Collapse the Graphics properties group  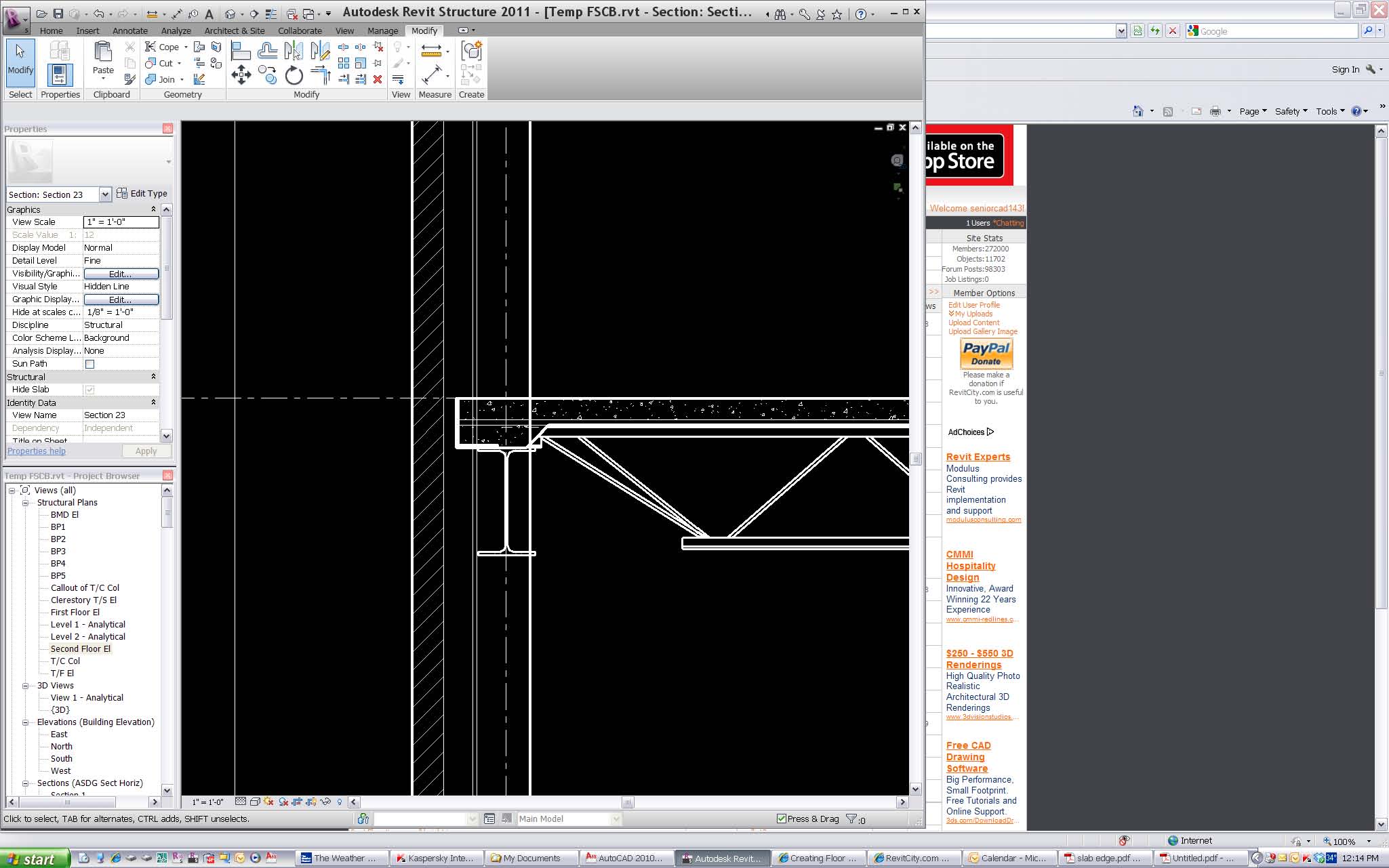pos(153,209)
